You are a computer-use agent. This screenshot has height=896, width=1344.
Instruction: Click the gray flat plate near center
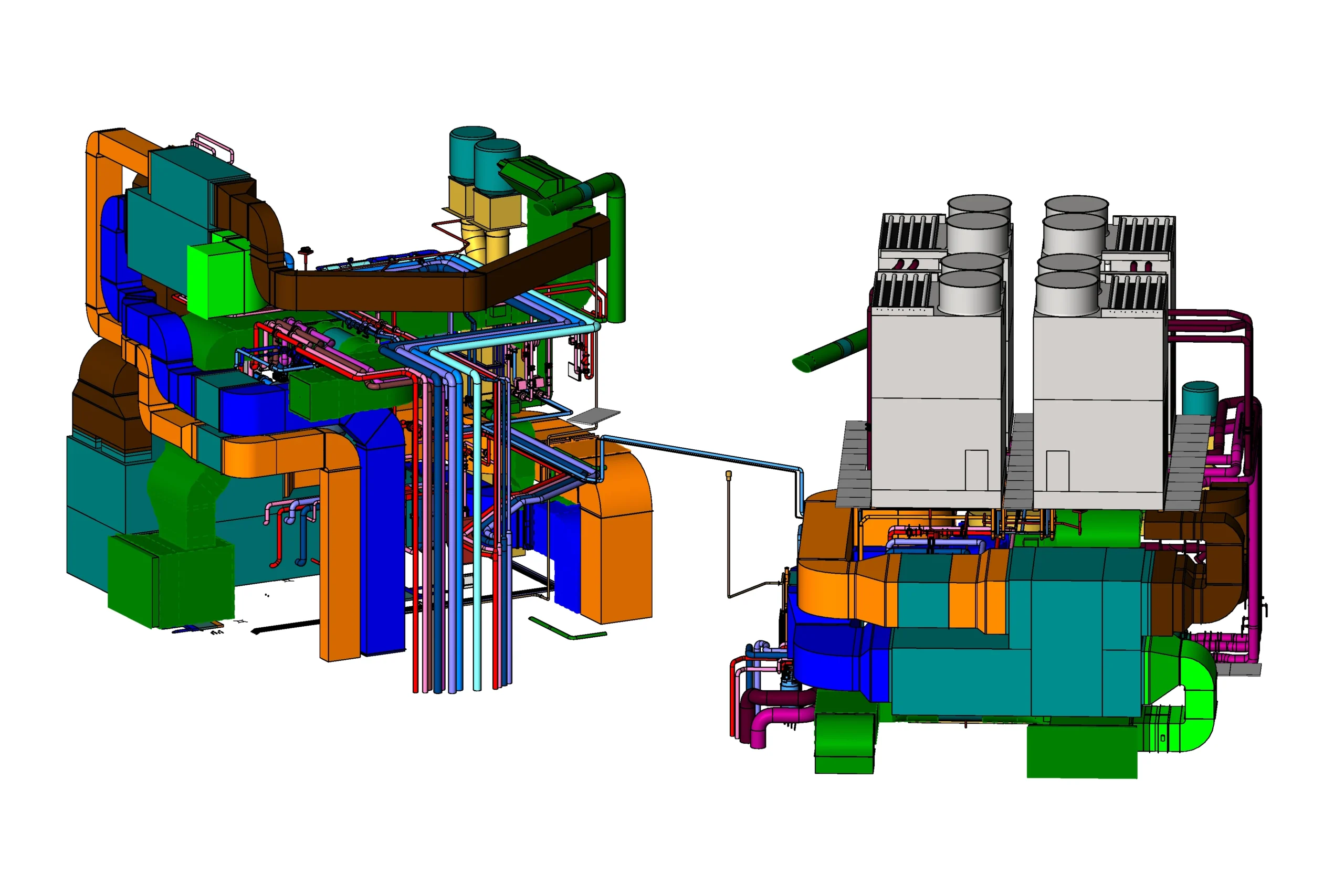(593, 416)
